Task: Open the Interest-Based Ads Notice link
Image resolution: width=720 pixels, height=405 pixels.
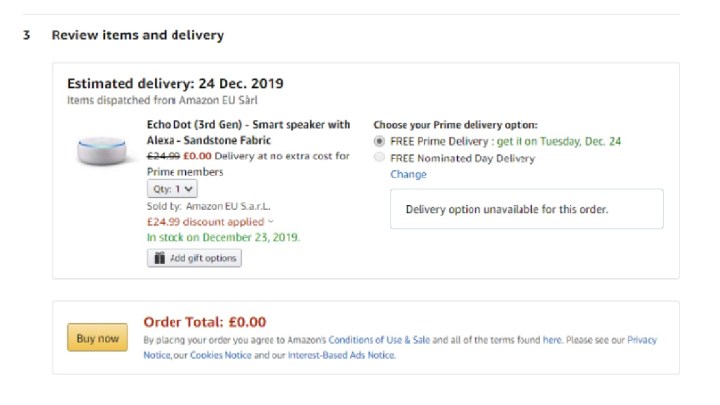Action: coord(341,355)
